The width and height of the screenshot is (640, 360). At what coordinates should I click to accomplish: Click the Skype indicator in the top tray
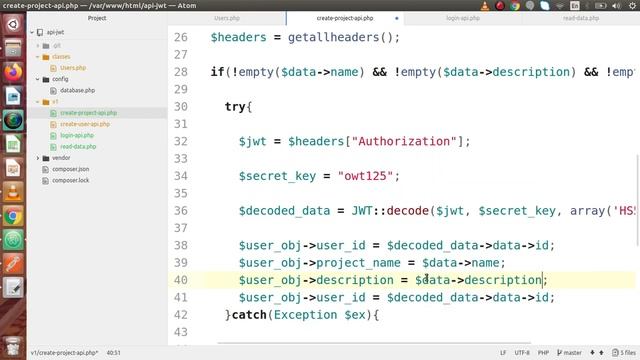(545, 6)
